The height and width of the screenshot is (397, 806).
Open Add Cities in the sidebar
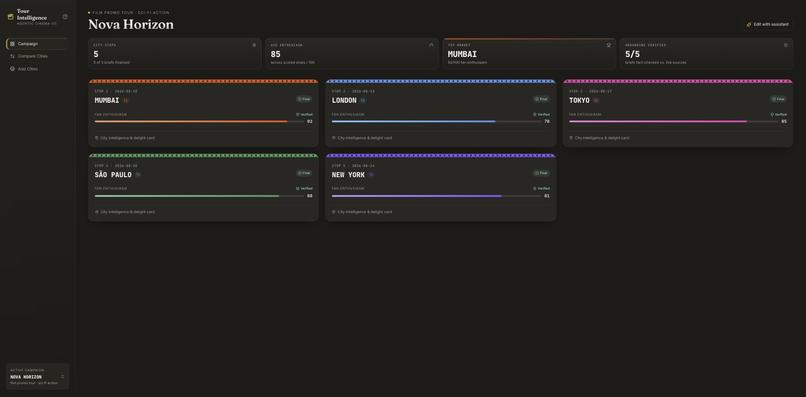click(37, 68)
